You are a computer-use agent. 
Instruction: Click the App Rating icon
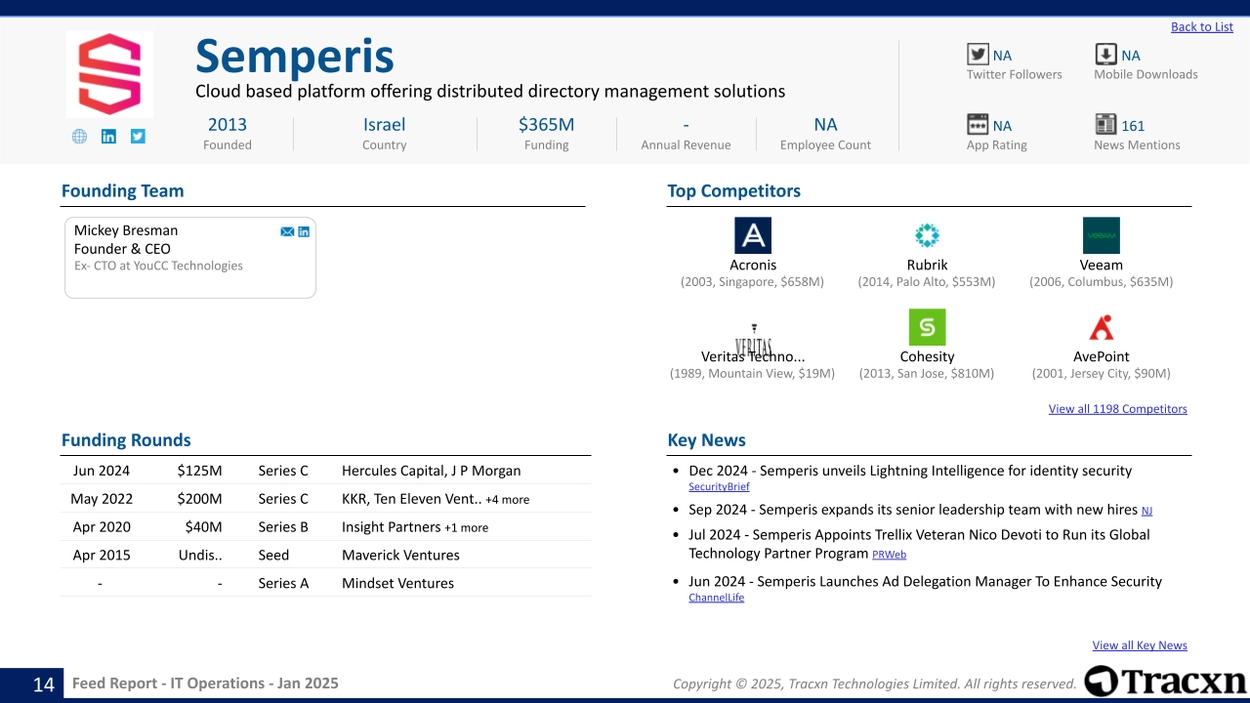[977, 124]
